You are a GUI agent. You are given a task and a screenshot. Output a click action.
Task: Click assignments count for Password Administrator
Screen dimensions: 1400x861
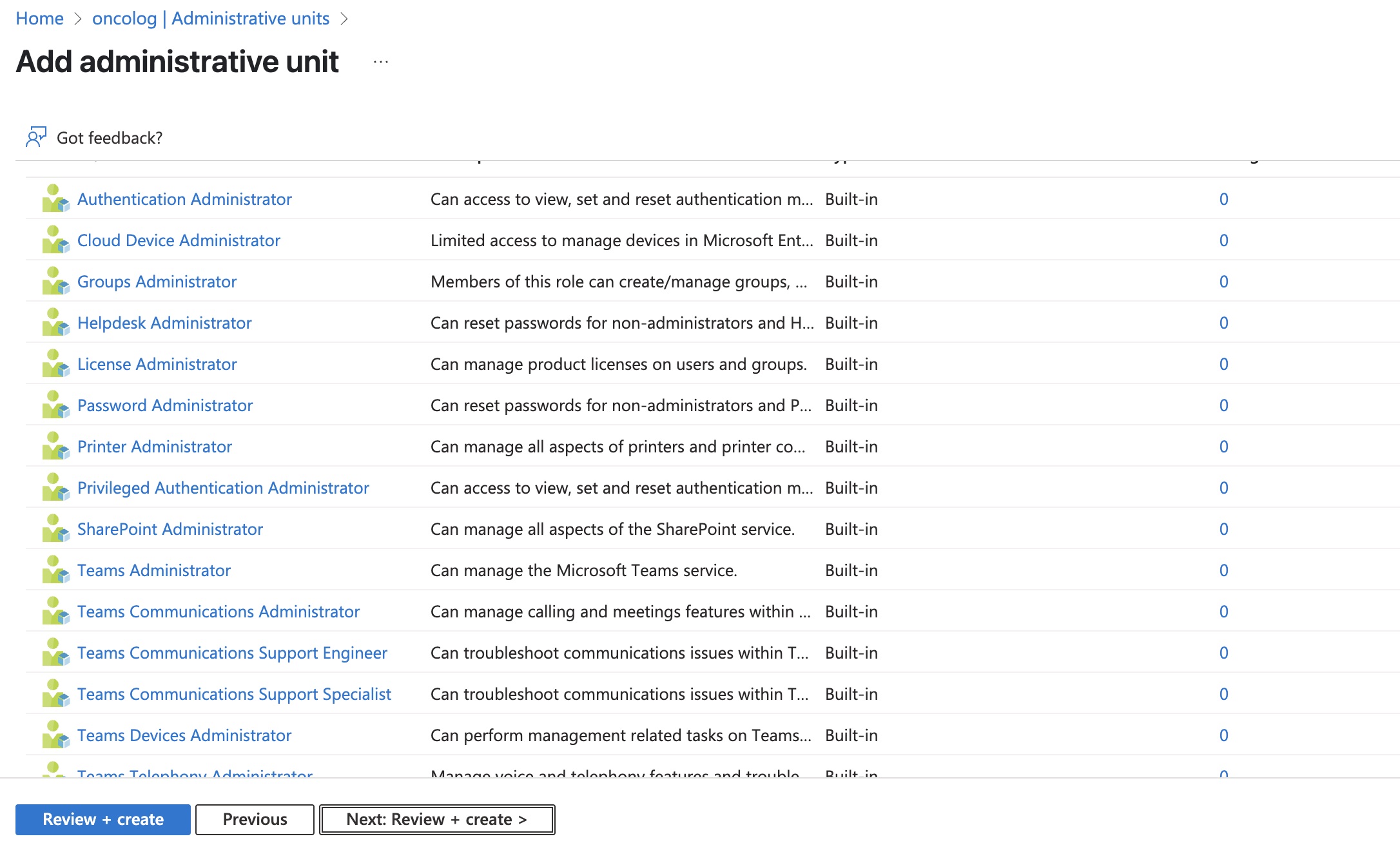(x=1223, y=405)
